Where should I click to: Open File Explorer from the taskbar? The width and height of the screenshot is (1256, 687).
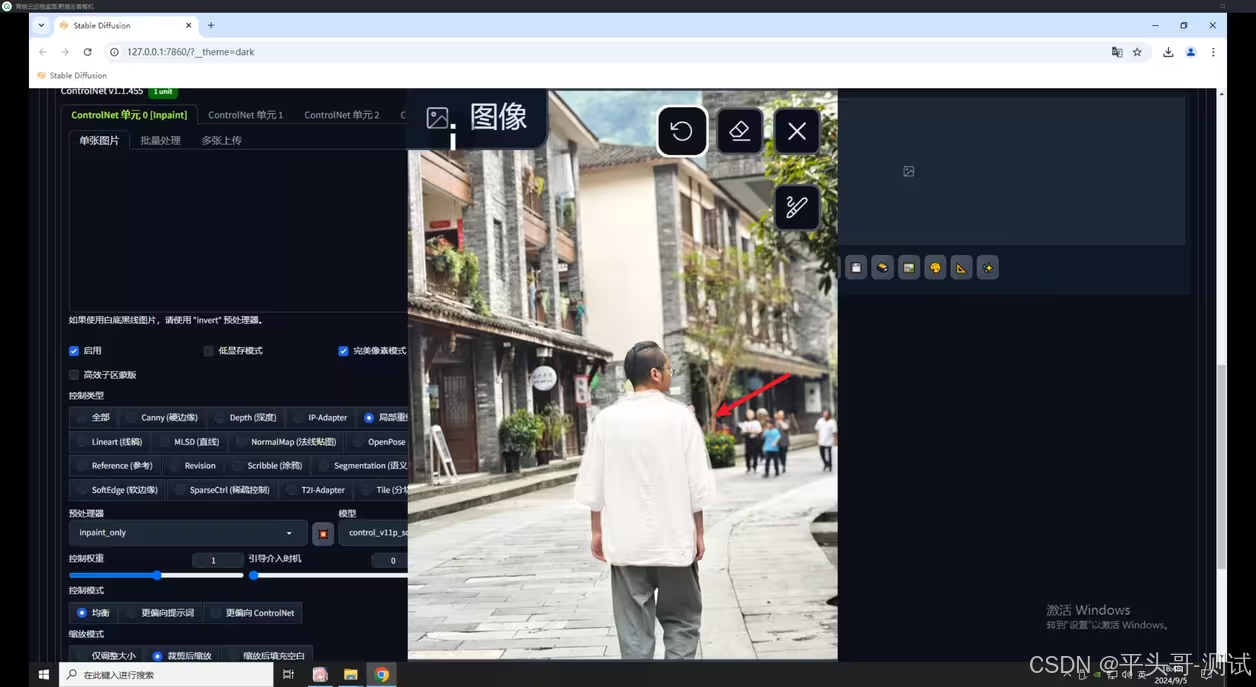click(x=350, y=675)
